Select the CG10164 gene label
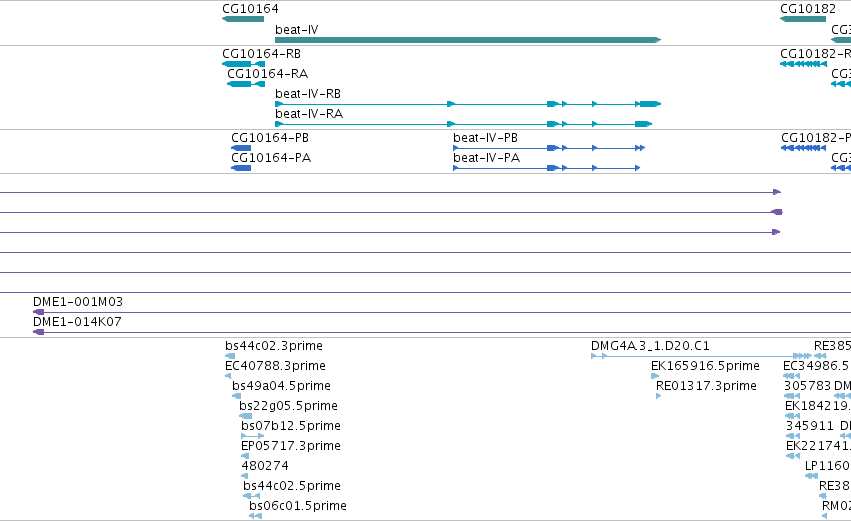The width and height of the screenshot is (851, 521). [x=250, y=9]
